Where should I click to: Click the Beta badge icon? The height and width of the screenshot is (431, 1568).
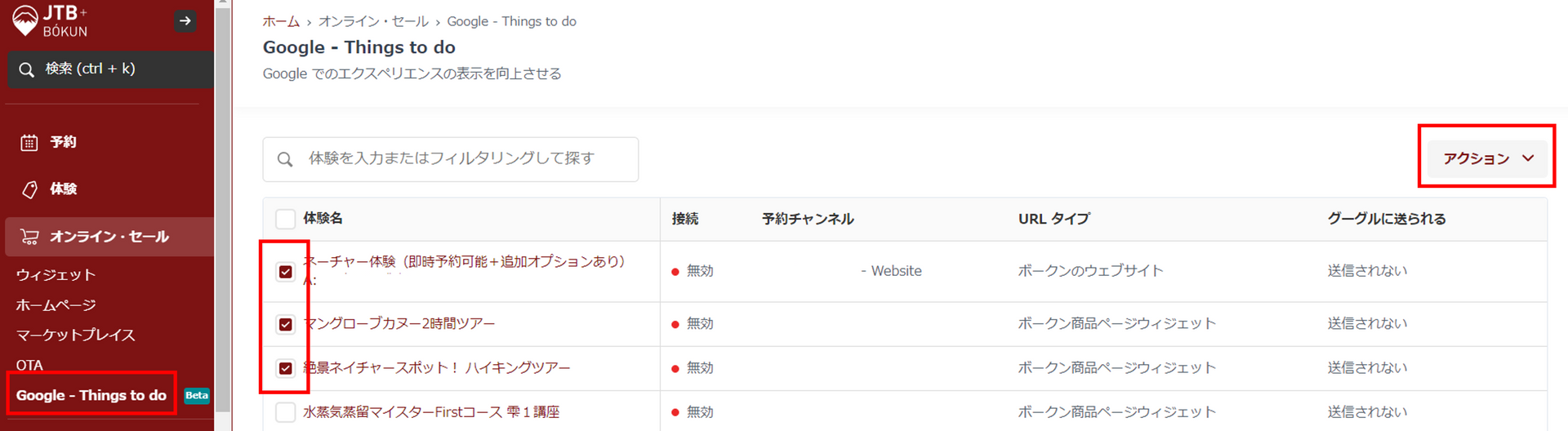tap(197, 396)
